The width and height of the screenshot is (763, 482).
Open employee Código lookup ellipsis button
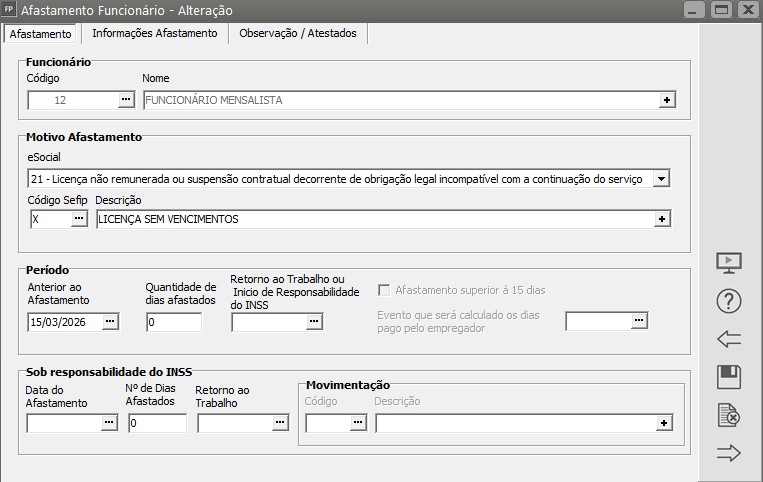point(126,100)
